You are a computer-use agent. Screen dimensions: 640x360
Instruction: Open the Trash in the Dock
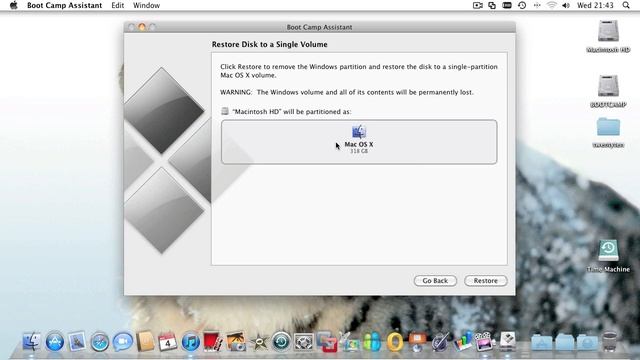(x=610, y=342)
